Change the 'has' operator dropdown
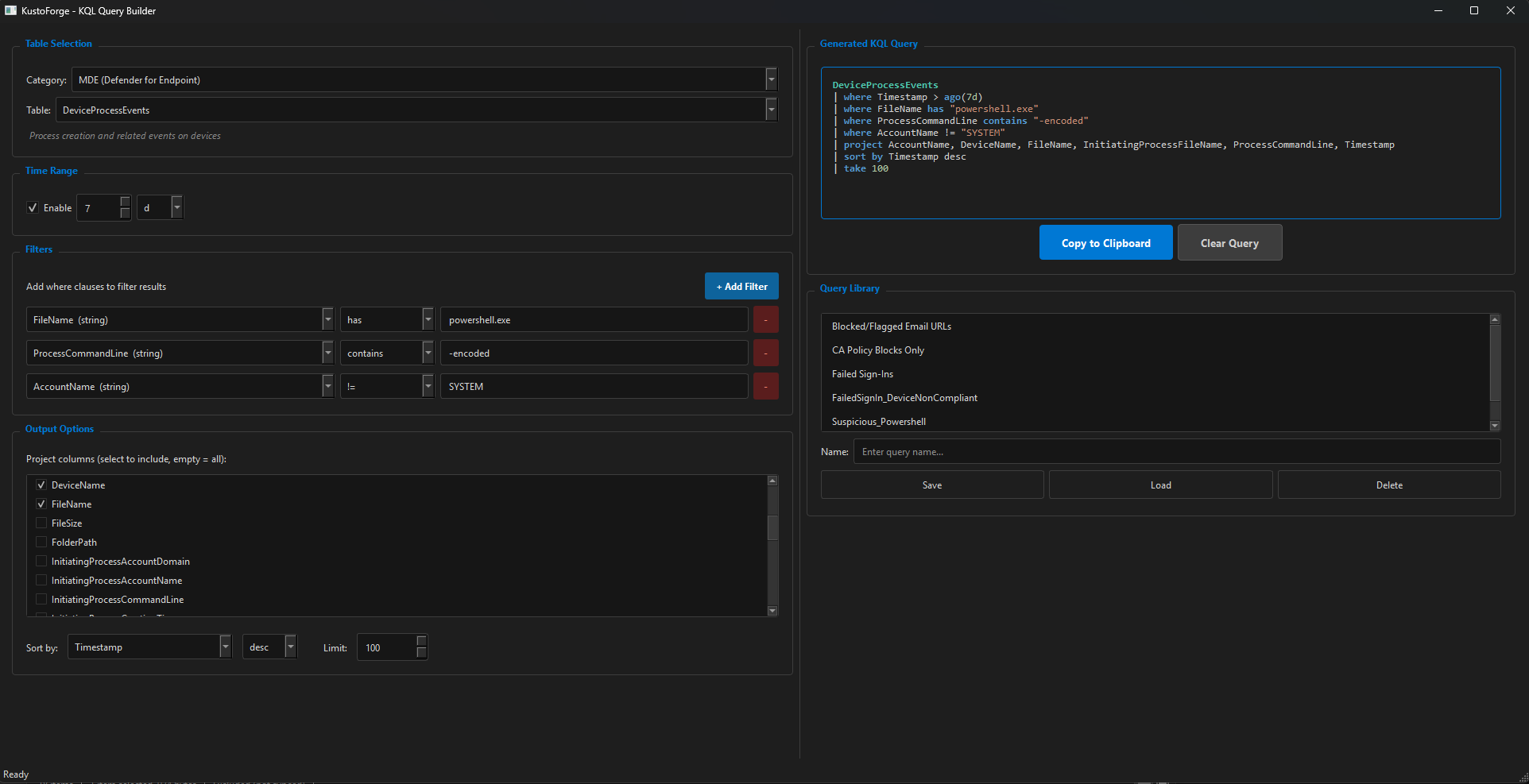 387,319
